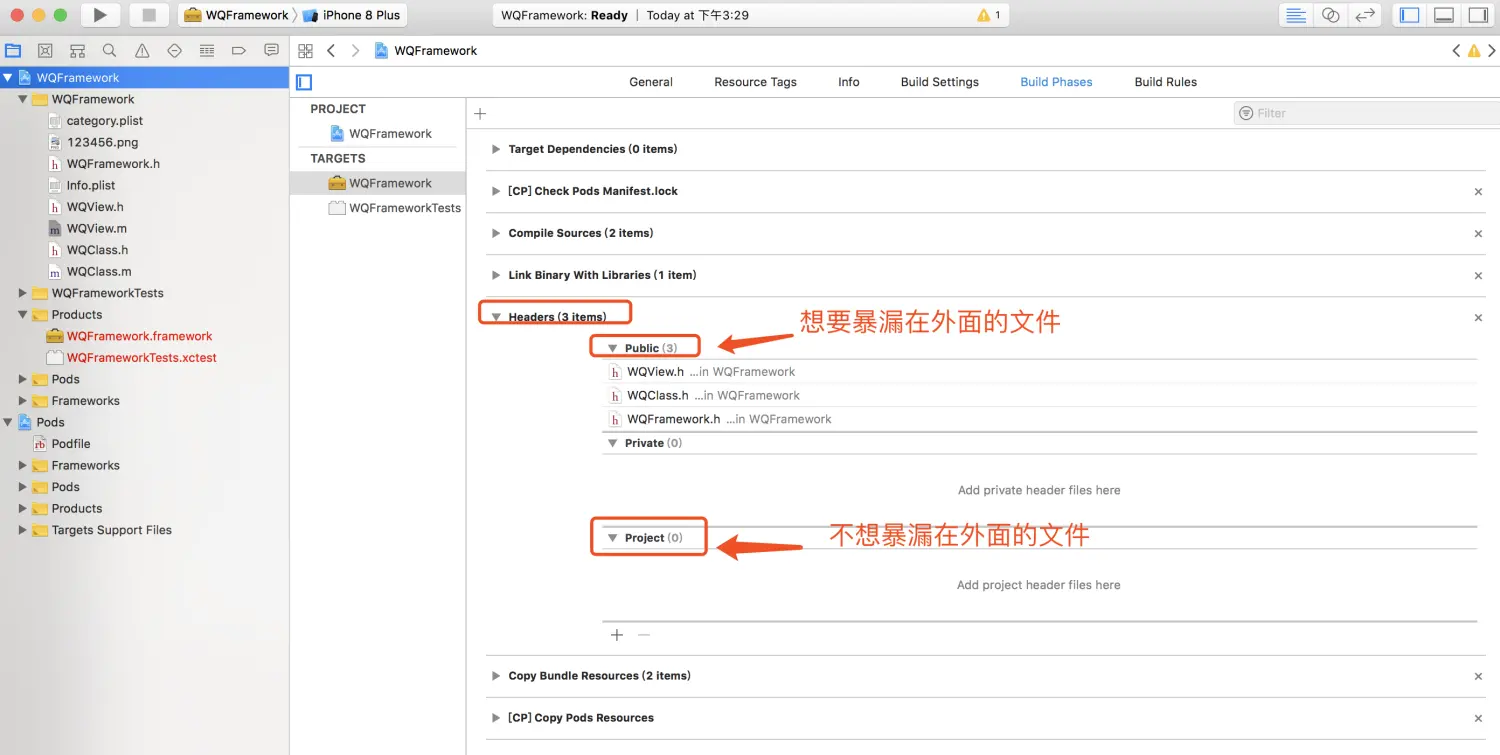This screenshot has height=755, width=1500.
Task: Toggle the Utilities inspector panel
Action: tap(1478, 15)
